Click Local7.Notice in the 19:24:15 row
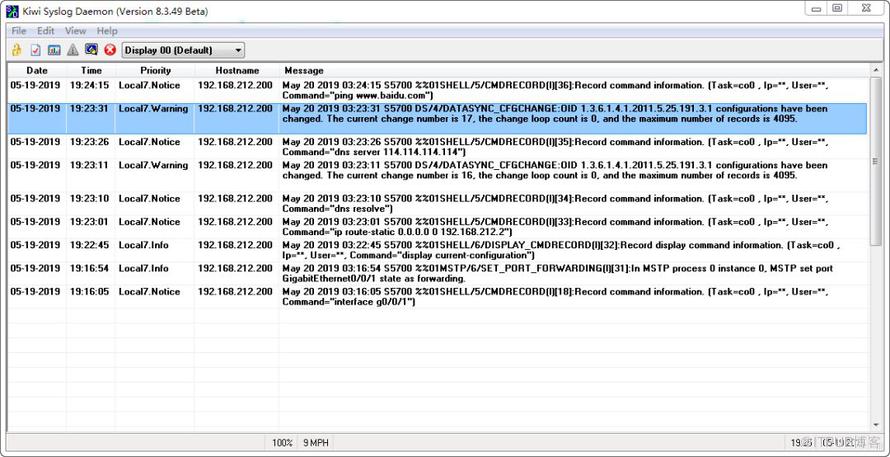Viewport: 890px width, 457px height. click(x=149, y=85)
